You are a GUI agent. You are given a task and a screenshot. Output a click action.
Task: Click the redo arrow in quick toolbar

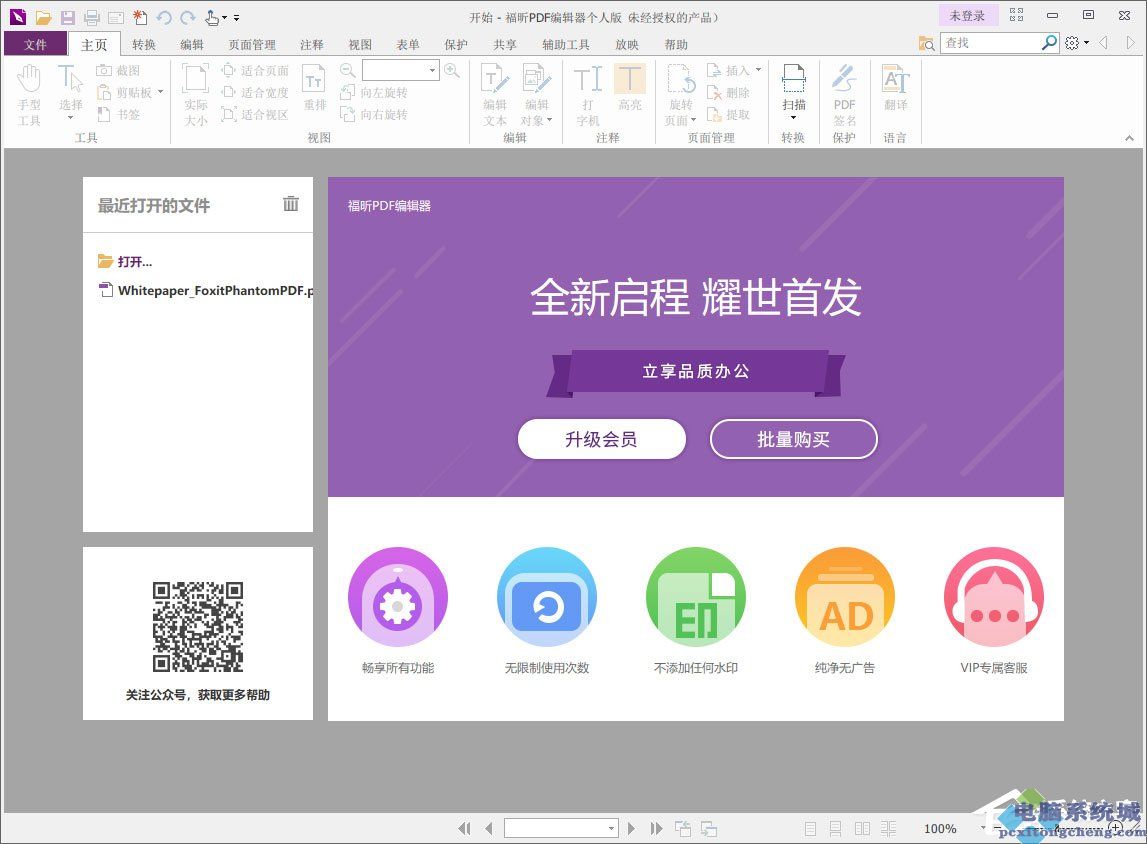(188, 18)
